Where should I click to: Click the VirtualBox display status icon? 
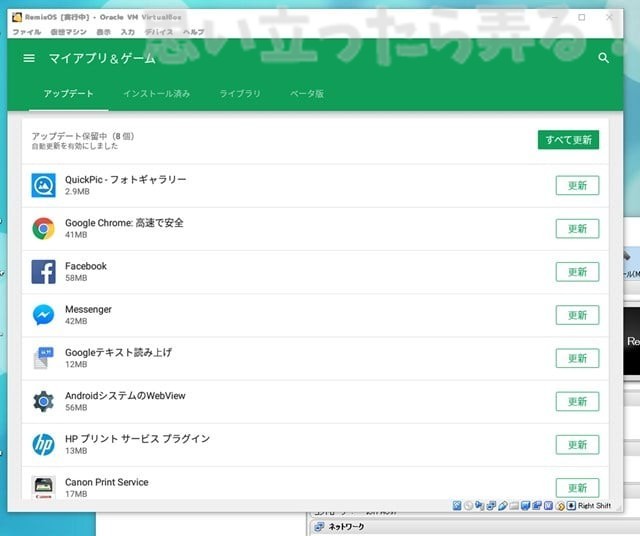coord(525,506)
